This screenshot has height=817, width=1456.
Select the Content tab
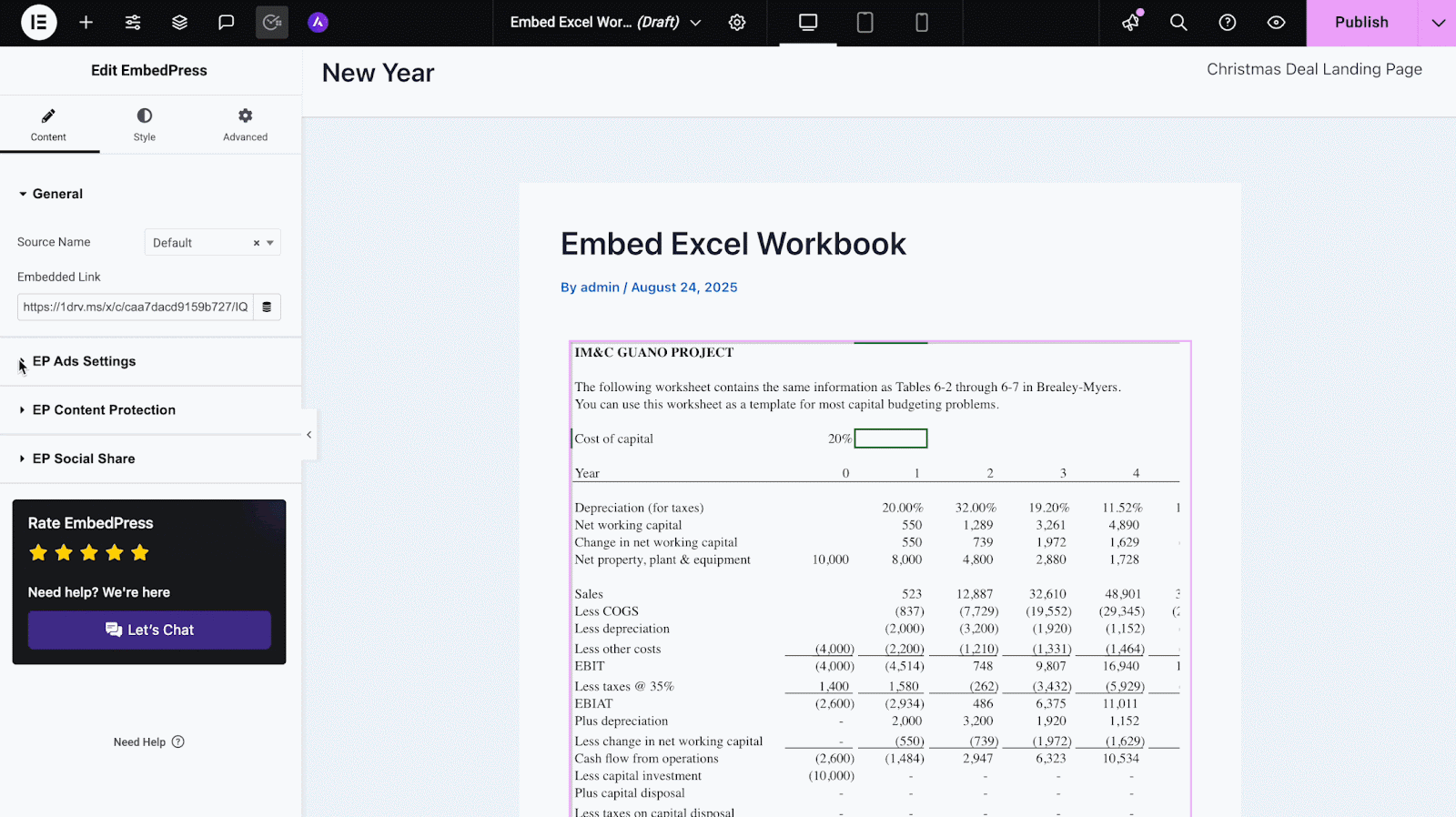[48, 125]
